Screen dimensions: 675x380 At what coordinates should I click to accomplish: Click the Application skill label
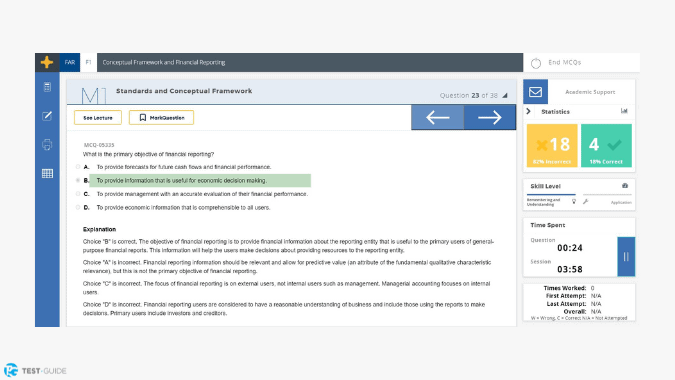click(621, 202)
